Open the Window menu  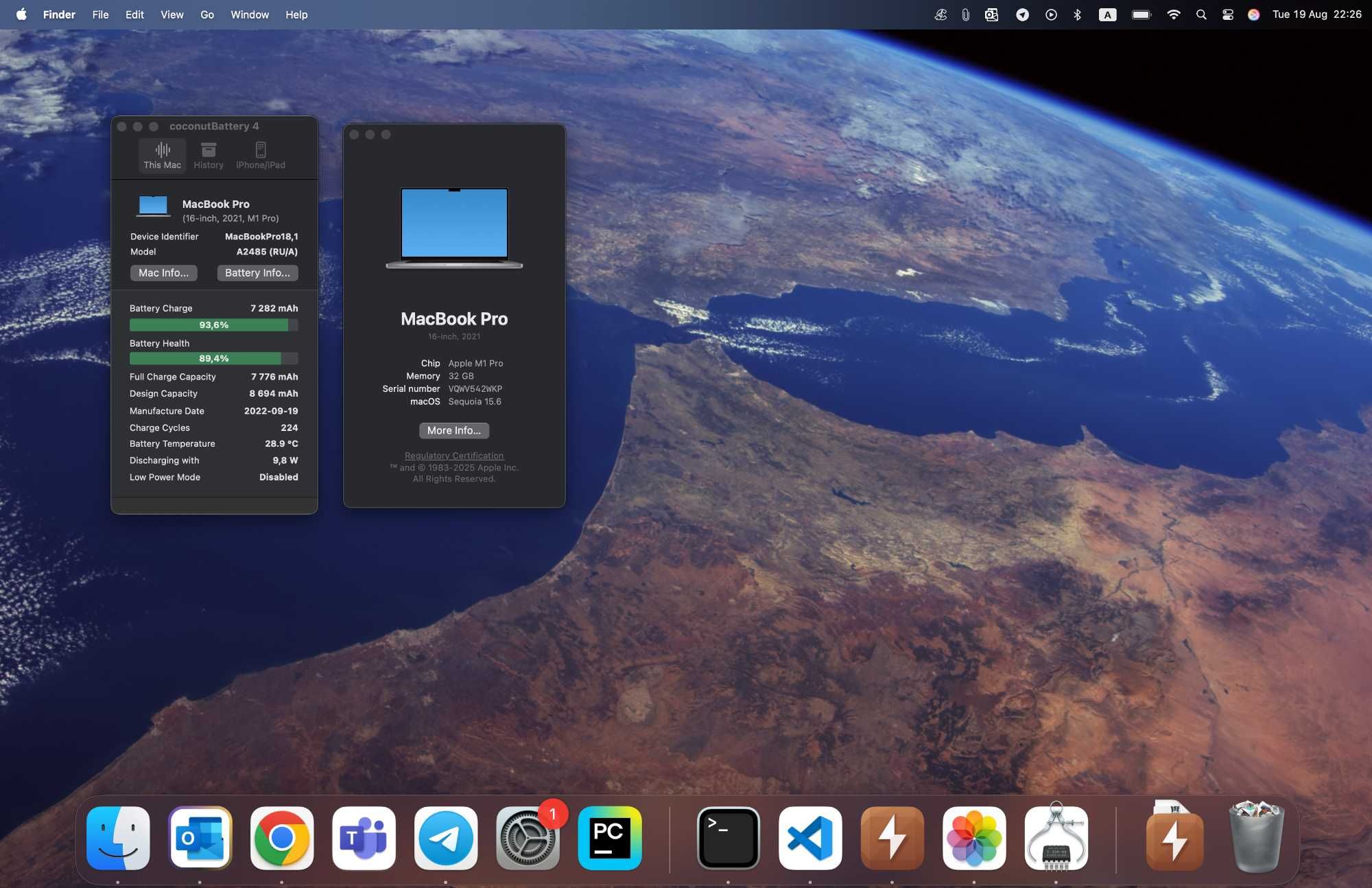pos(250,14)
